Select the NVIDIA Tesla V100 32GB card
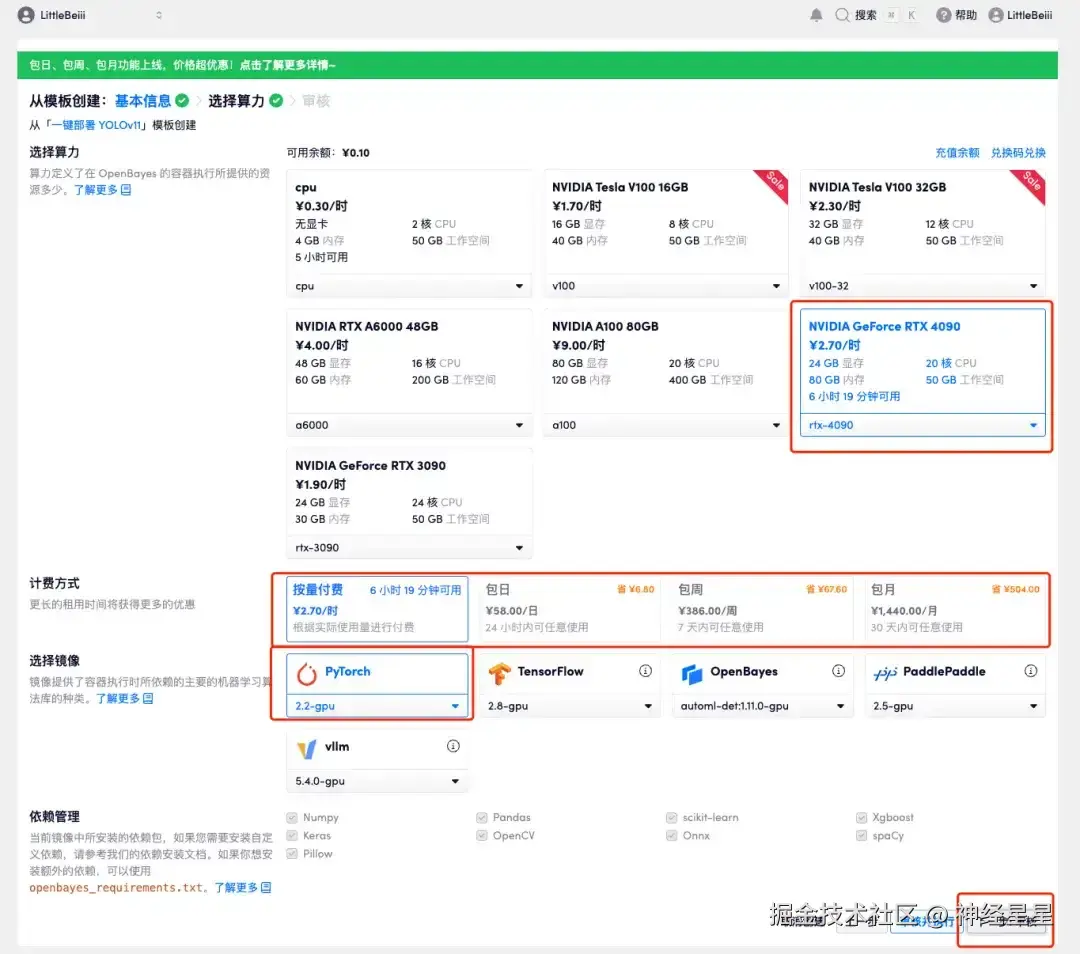1080x954 pixels. click(923, 234)
